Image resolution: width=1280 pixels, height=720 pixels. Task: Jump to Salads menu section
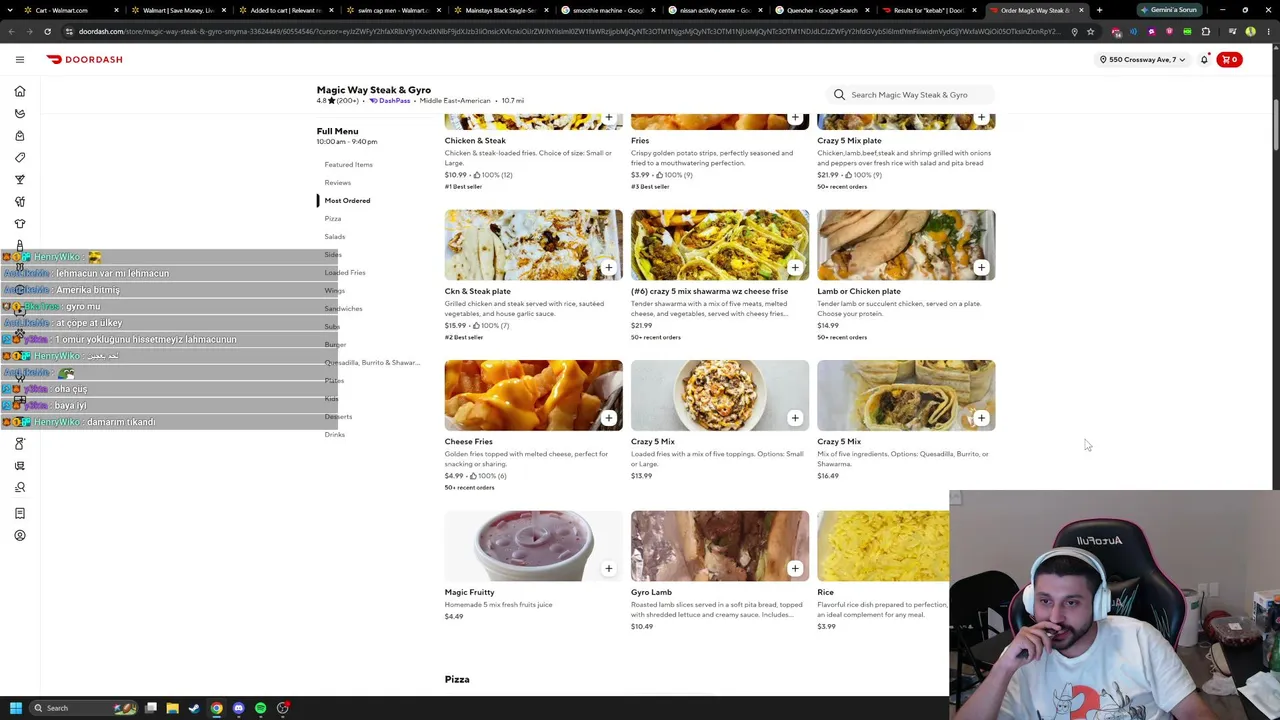click(x=334, y=236)
